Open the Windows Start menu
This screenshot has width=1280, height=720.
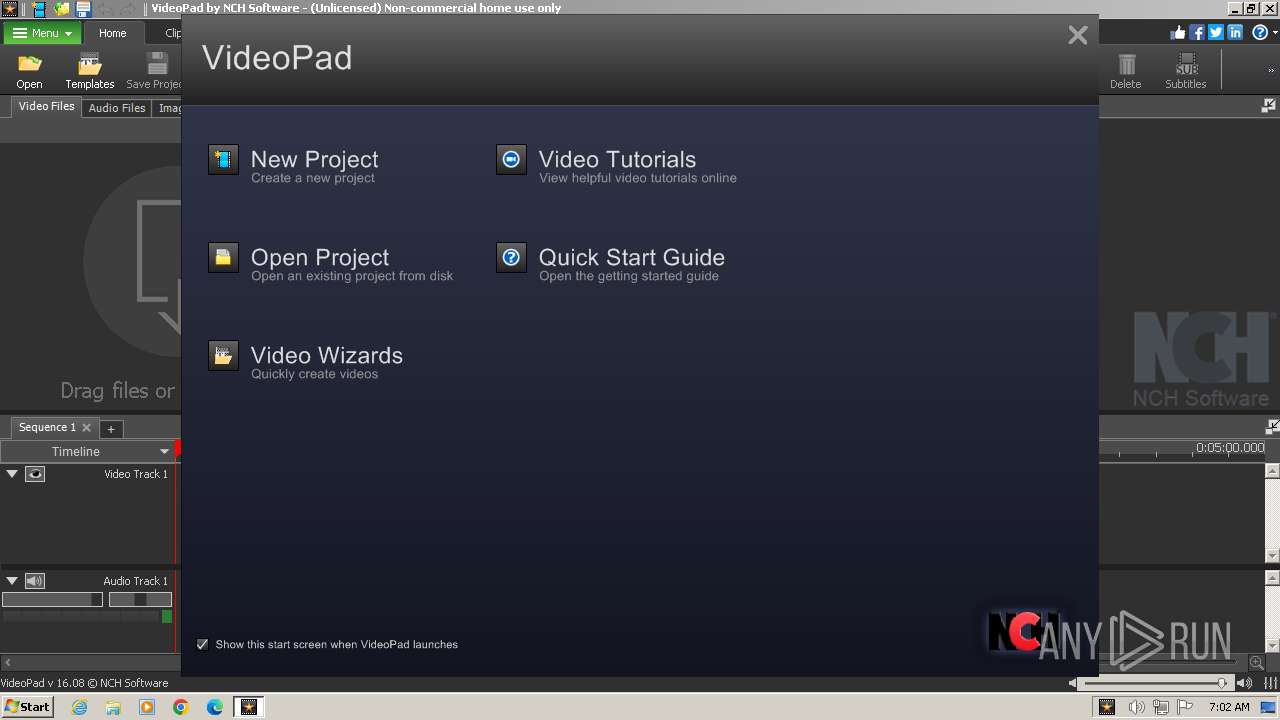tap(27, 707)
